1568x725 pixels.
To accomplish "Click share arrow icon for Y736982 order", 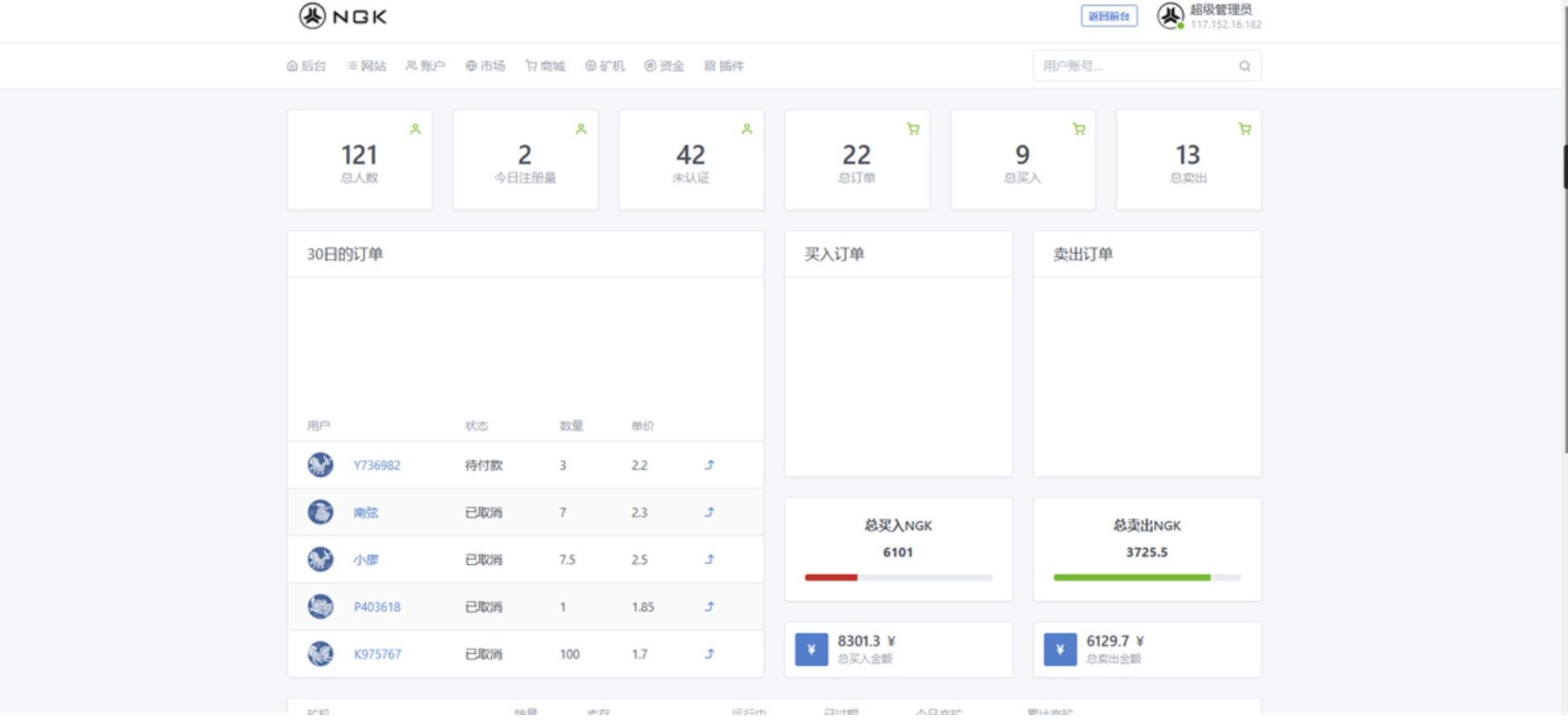I will (709, 465).
